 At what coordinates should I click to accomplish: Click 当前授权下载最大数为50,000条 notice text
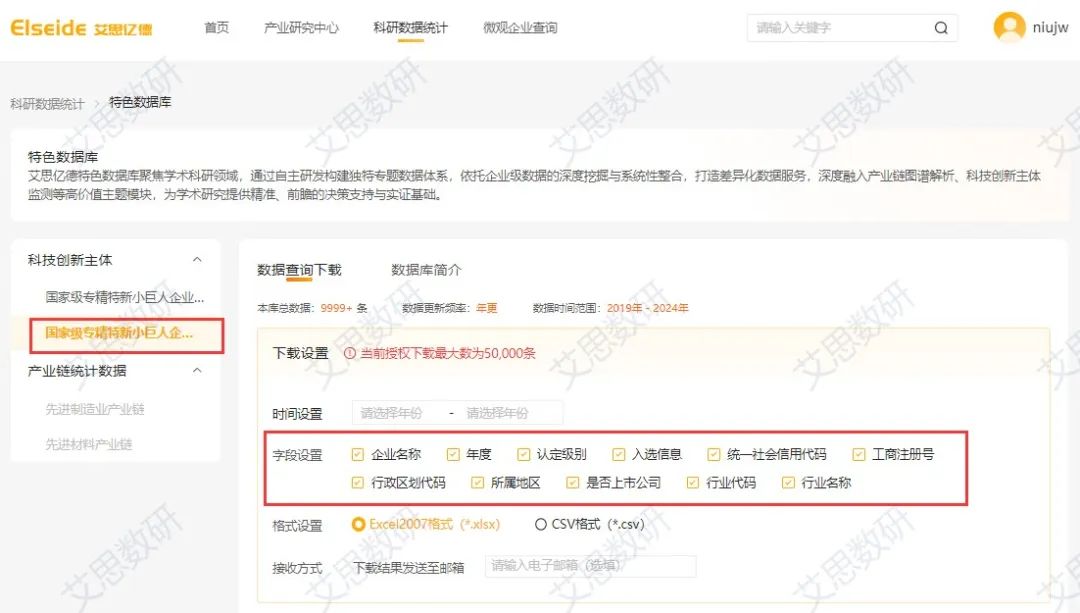point(448,353)
